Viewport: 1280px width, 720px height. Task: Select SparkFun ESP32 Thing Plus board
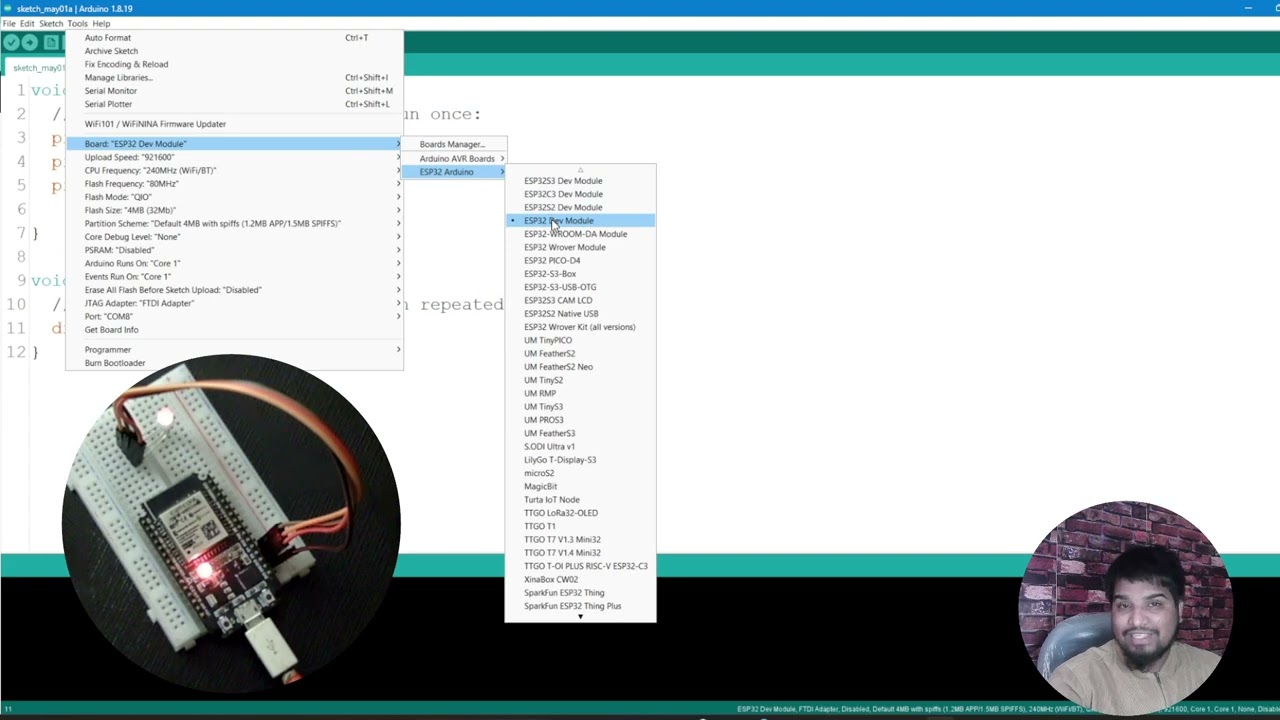[580, 606]
